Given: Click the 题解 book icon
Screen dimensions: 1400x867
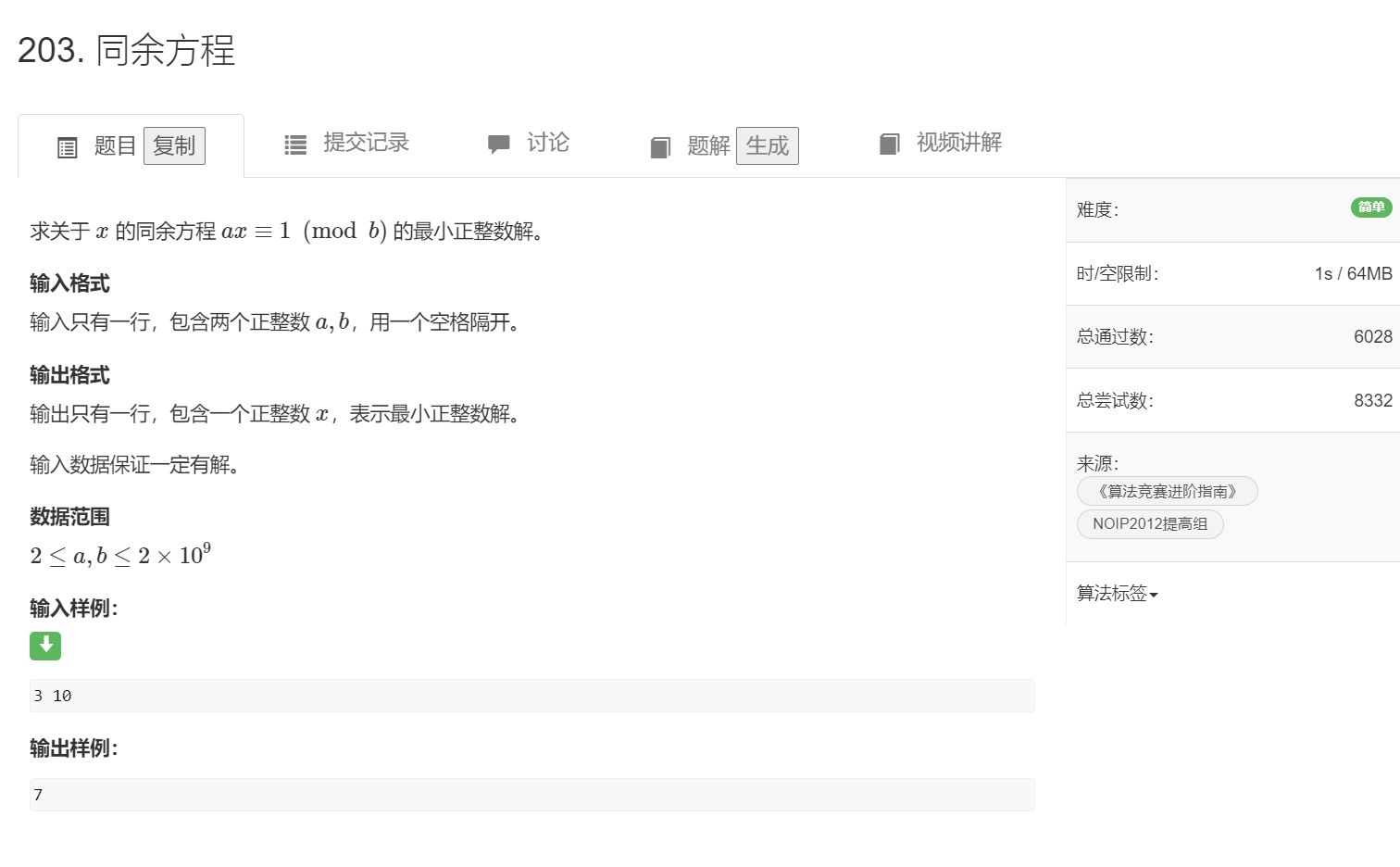Looking at the screenshot, I should pyautogui.click(x=660, y=147).
